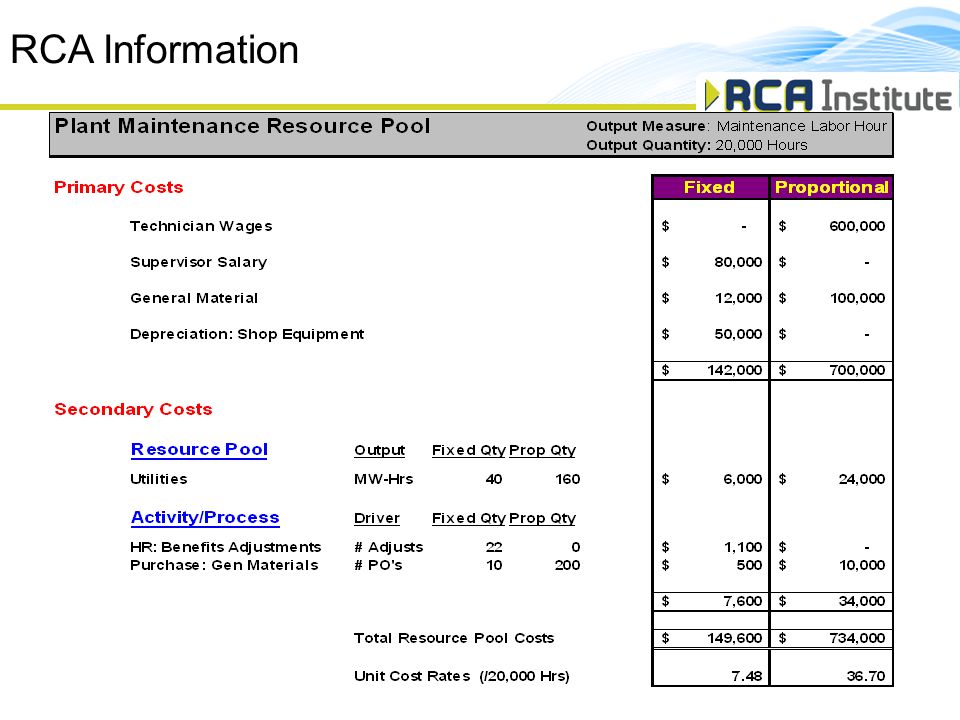Click the Output Quantity: 20,000 Hours text
This screenshot has width=960, height=720.
point(697,145)
